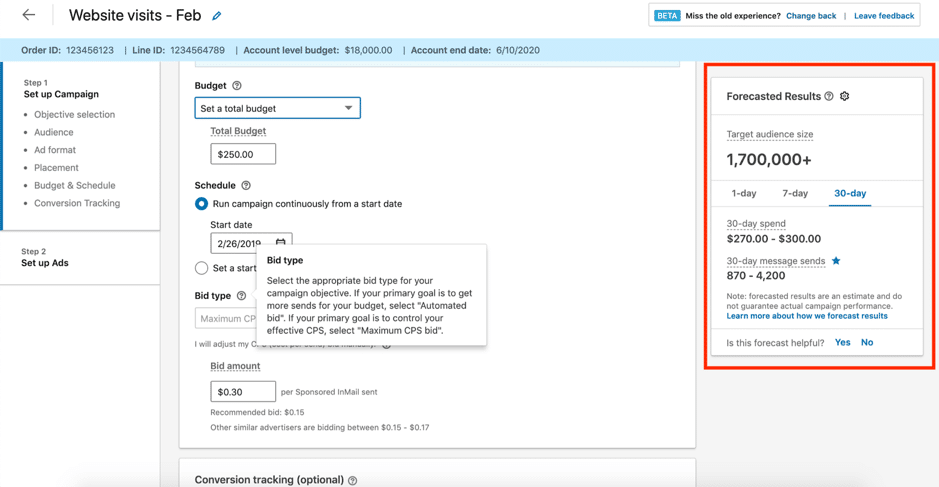Click help icon beside Conversion tracking

click(x=353, y=480)
